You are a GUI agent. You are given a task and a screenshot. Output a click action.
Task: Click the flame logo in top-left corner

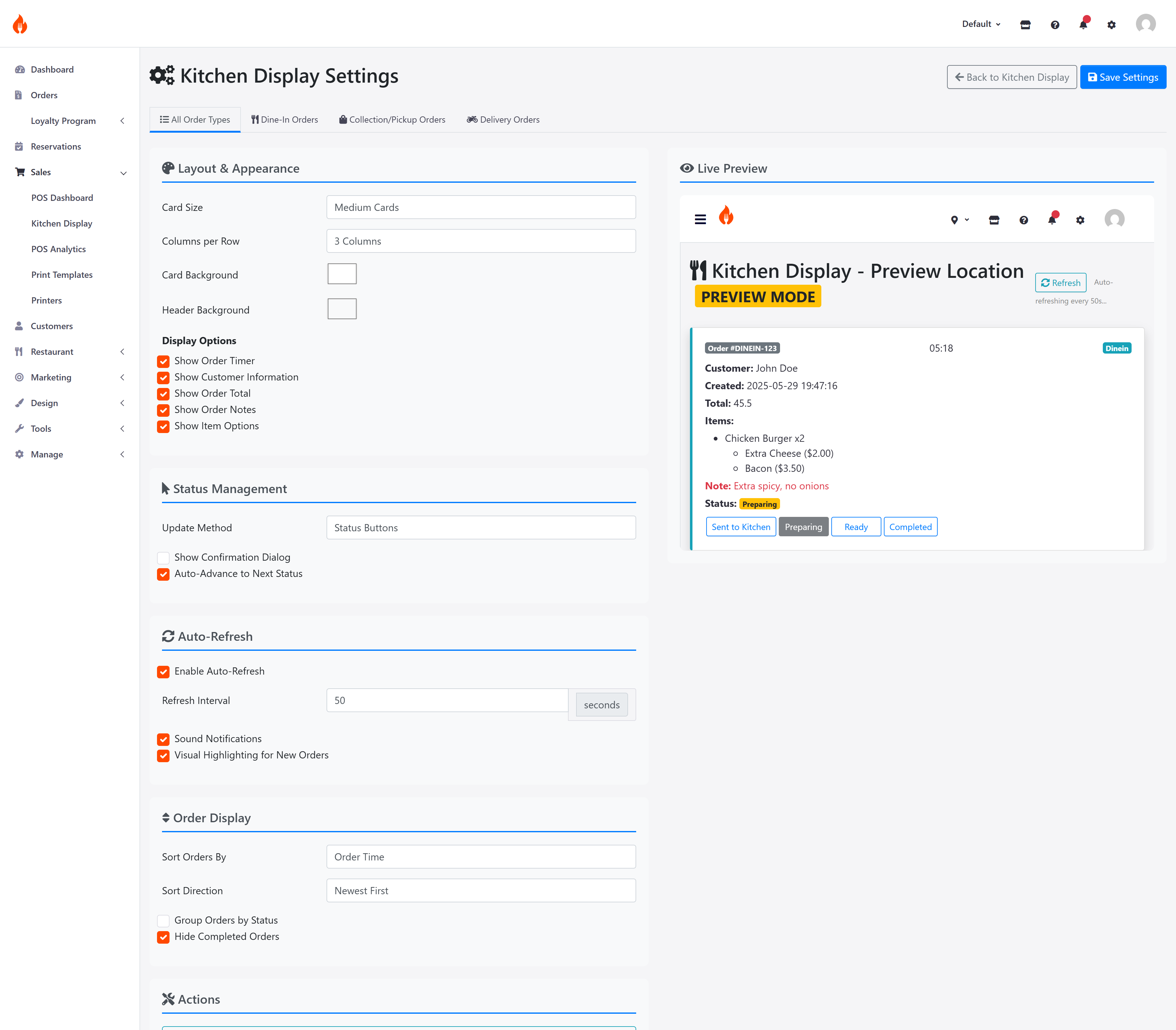coord(20,24)
